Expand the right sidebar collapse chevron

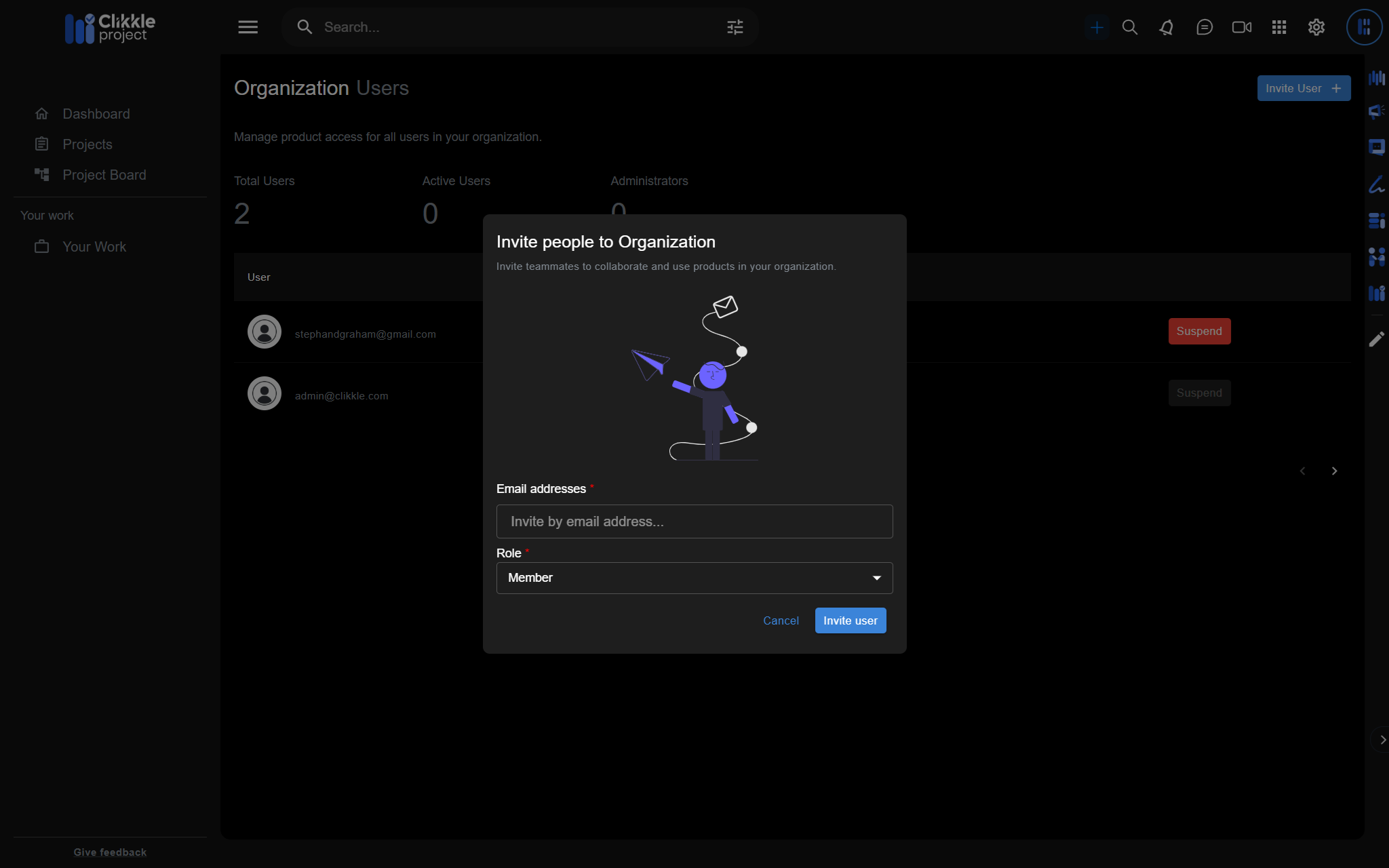[1382, 740]
